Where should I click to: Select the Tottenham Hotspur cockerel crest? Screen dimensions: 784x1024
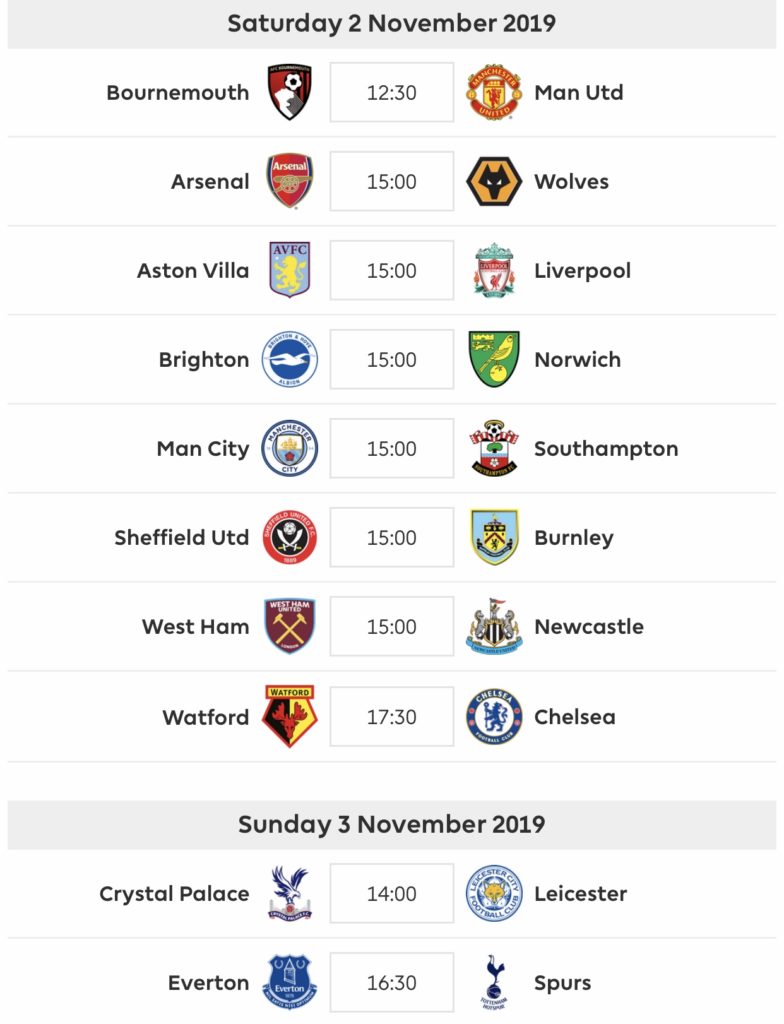pos(494,982)
